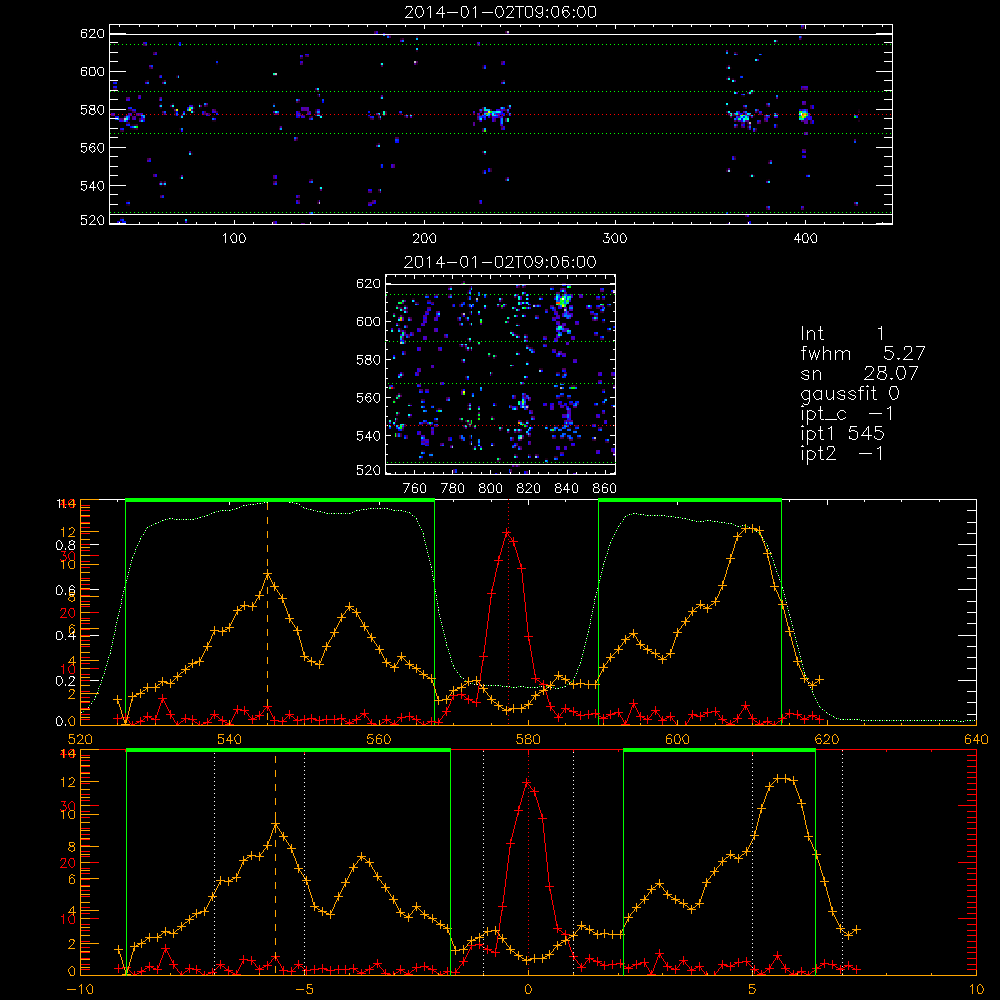Click x-axis label 520 on upper profile plot
This screenshot has height=1000, width=1000.
tap(80, 740)
